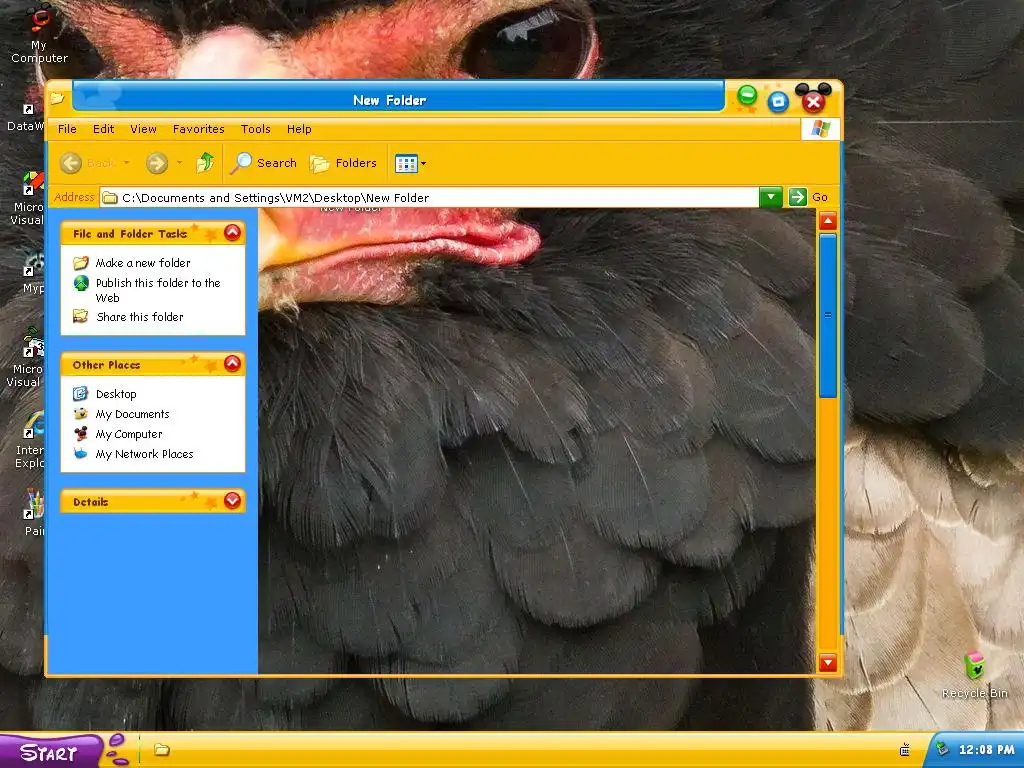This screenshot has width=1024, height=768.
Task: Collapse the Other Places panel
Action: coord(232,364)
